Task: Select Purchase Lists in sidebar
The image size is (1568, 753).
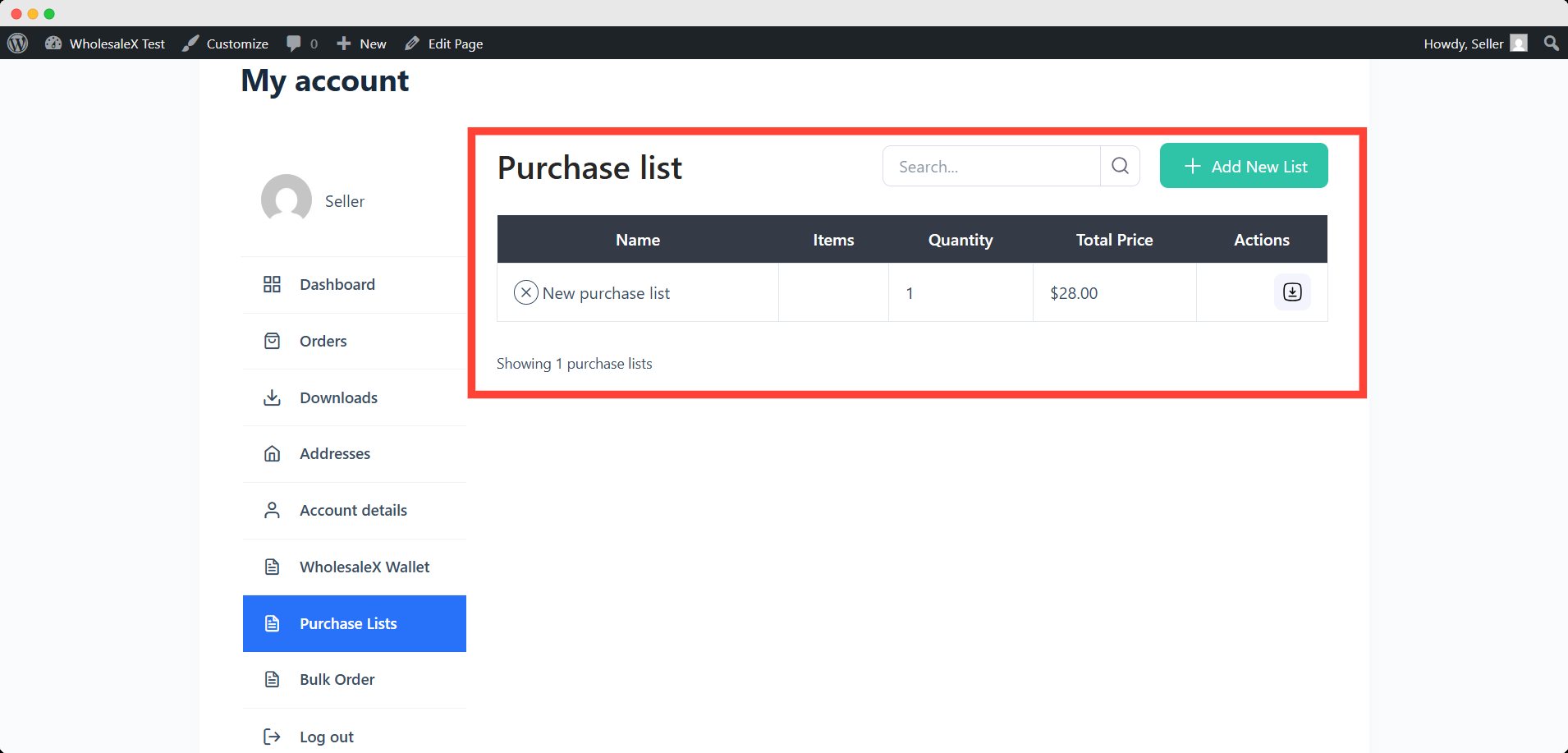Action: pos(355,623)
